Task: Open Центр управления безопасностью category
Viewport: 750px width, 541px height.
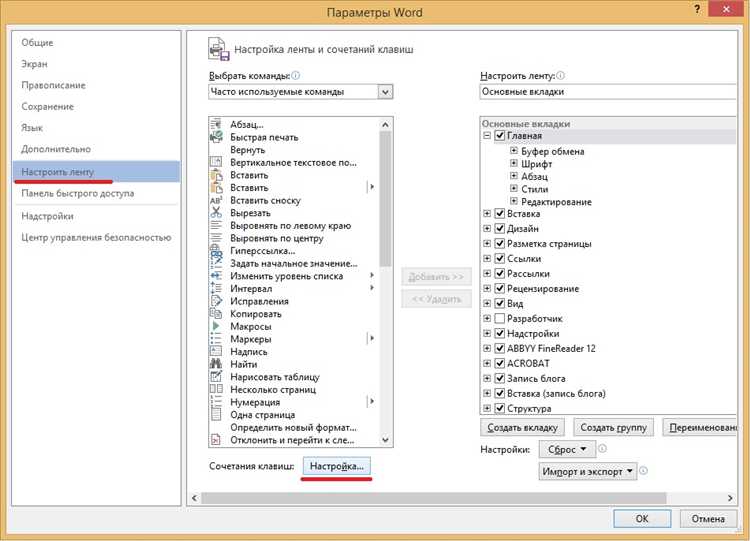Action: pyautogui.click(x=96, y=237)
